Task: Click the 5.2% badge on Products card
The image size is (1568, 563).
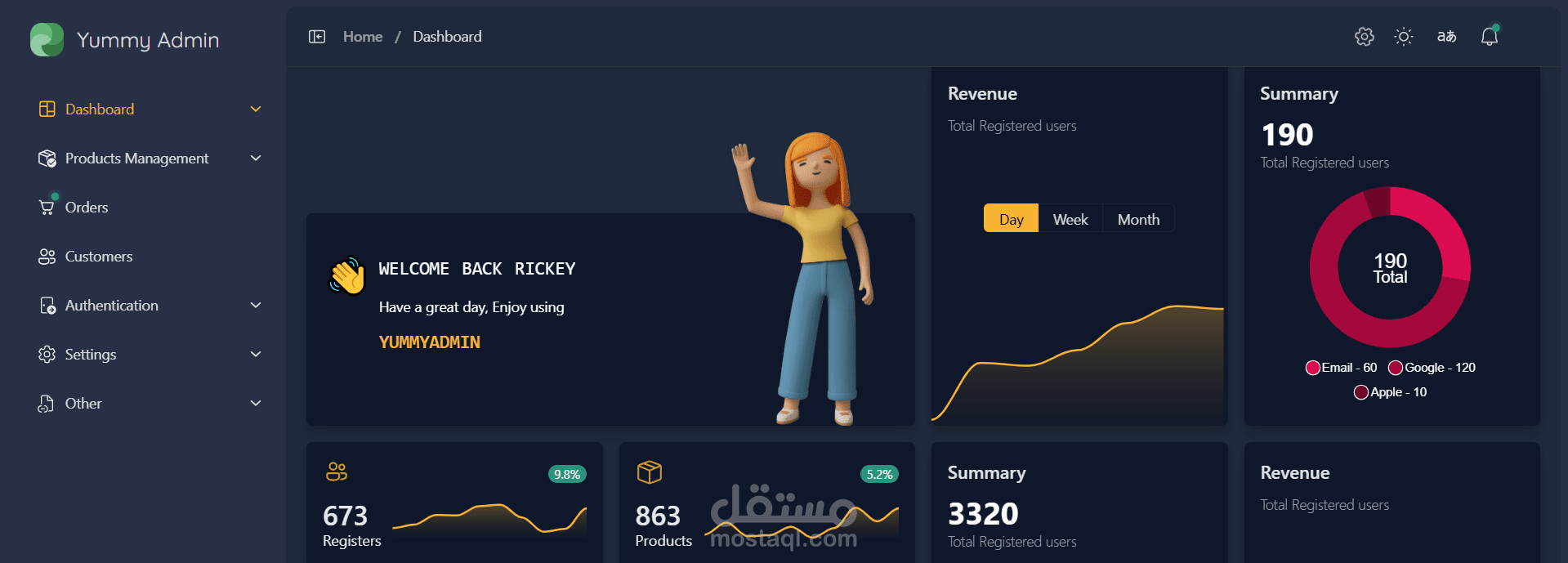Action: tap(879, 474)
